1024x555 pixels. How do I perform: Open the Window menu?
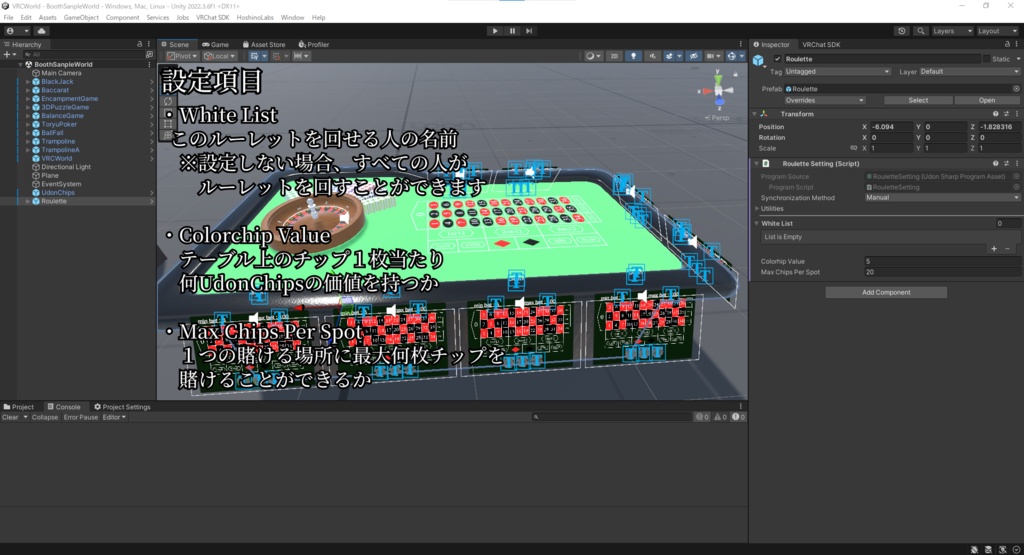click(x=292, y=18)
